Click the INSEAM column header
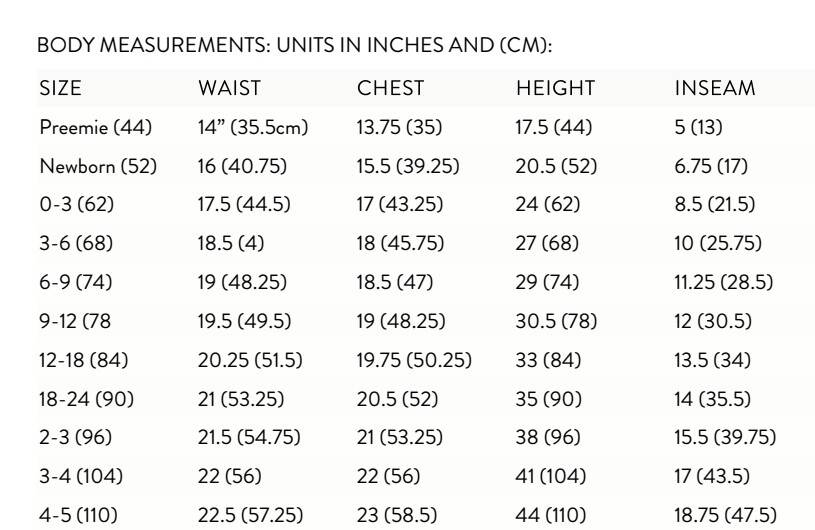 [715, 88]
